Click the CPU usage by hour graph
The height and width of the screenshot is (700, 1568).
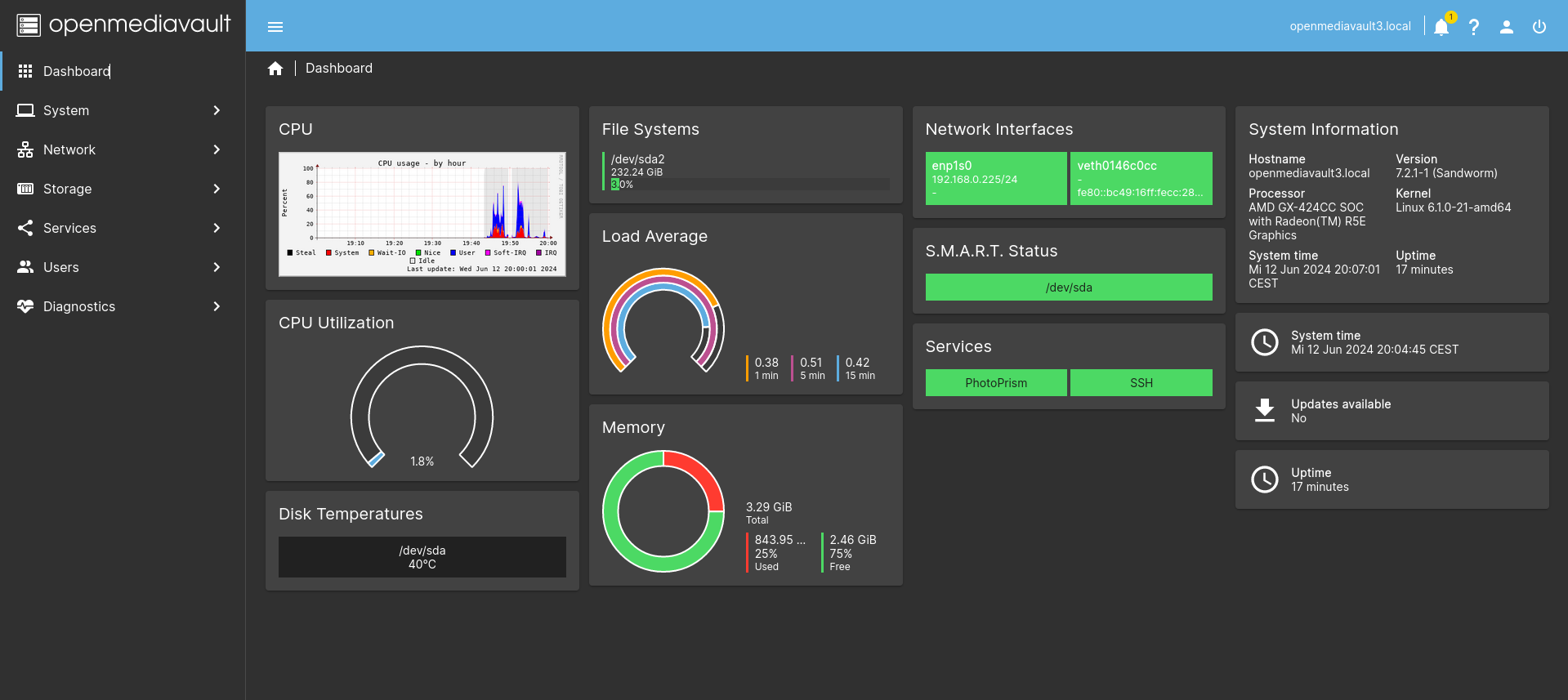422,214
